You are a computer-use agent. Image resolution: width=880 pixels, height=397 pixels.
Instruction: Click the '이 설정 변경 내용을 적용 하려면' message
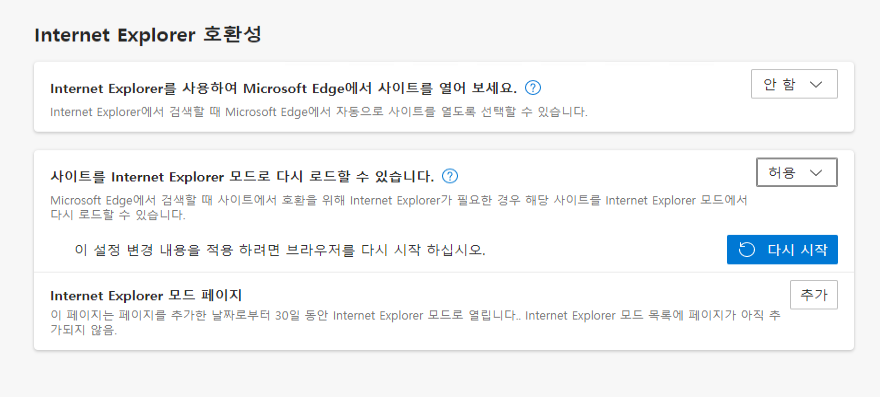[280, 250]
